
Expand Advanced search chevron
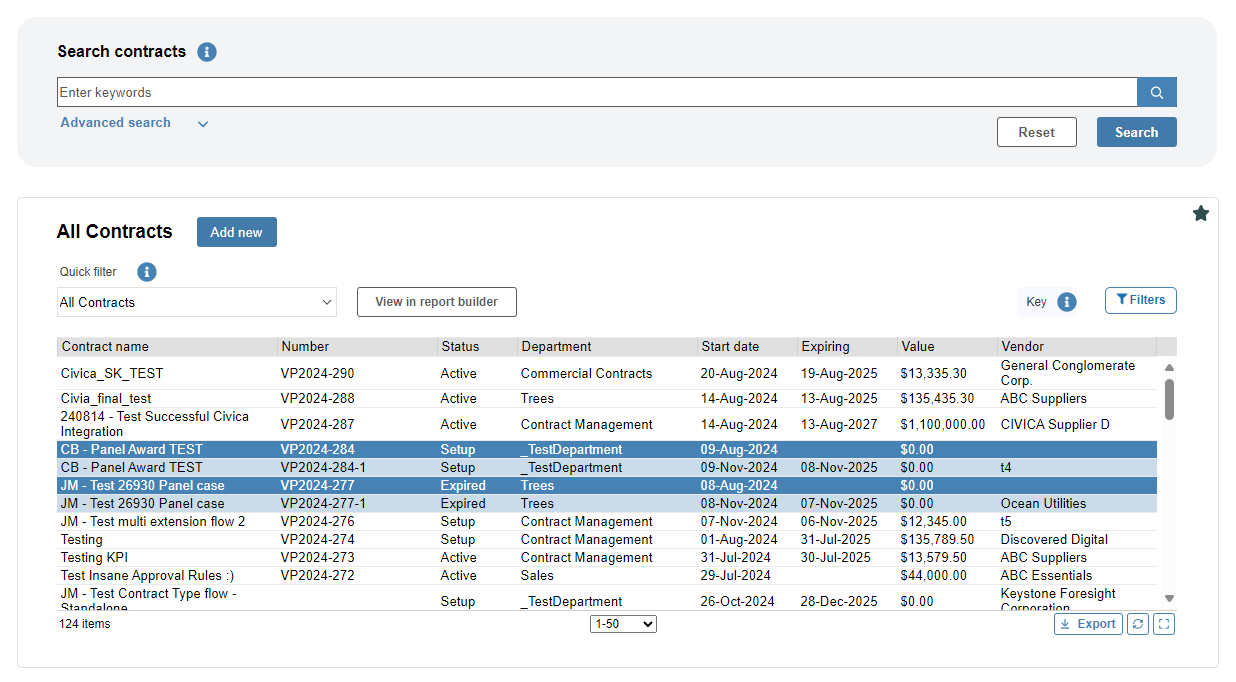203,124
